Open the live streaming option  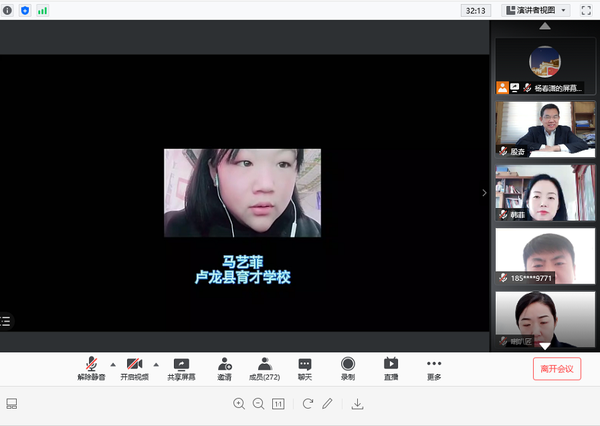pos(391,369)
